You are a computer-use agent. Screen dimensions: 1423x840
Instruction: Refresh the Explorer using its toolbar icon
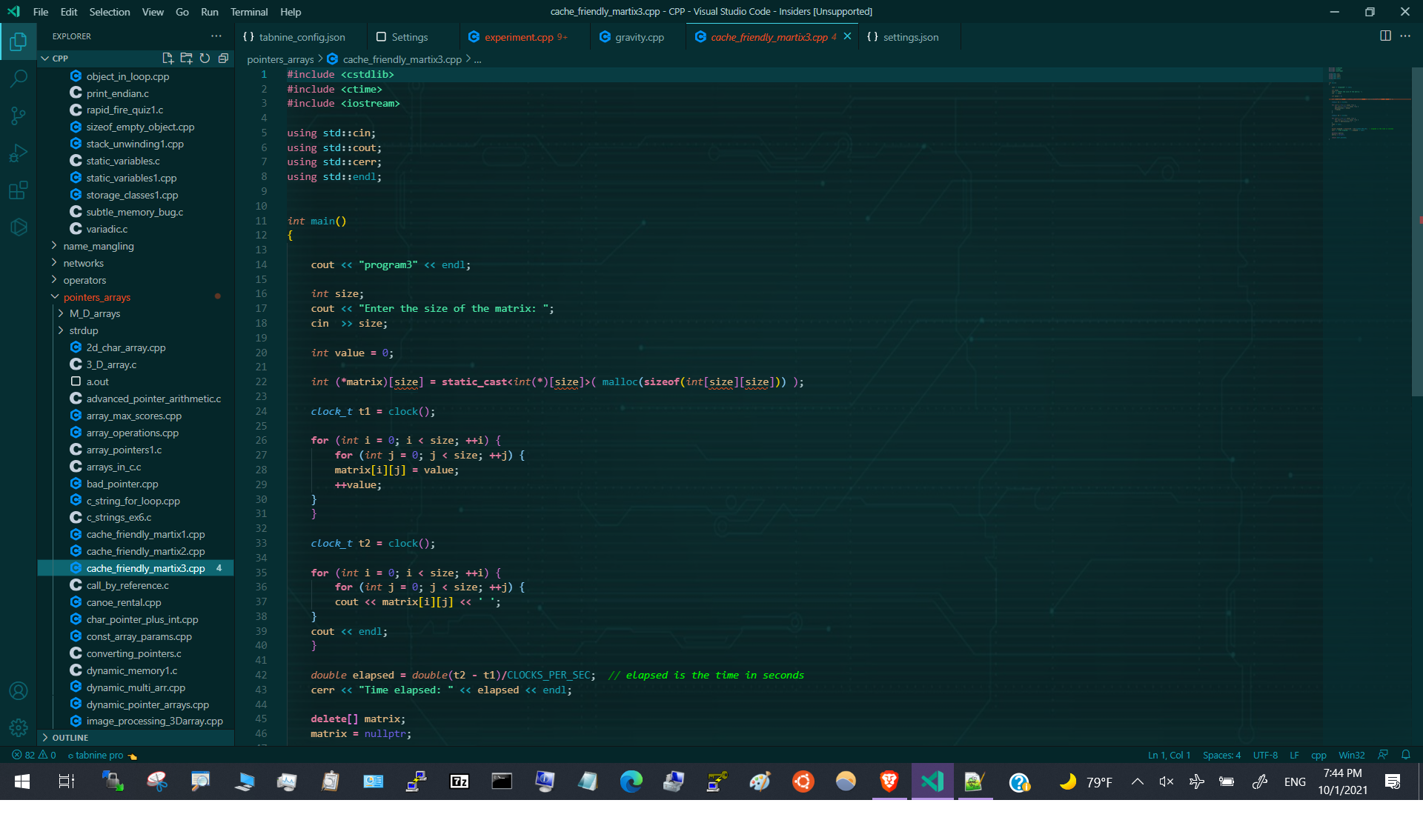[x=205, y=58]
